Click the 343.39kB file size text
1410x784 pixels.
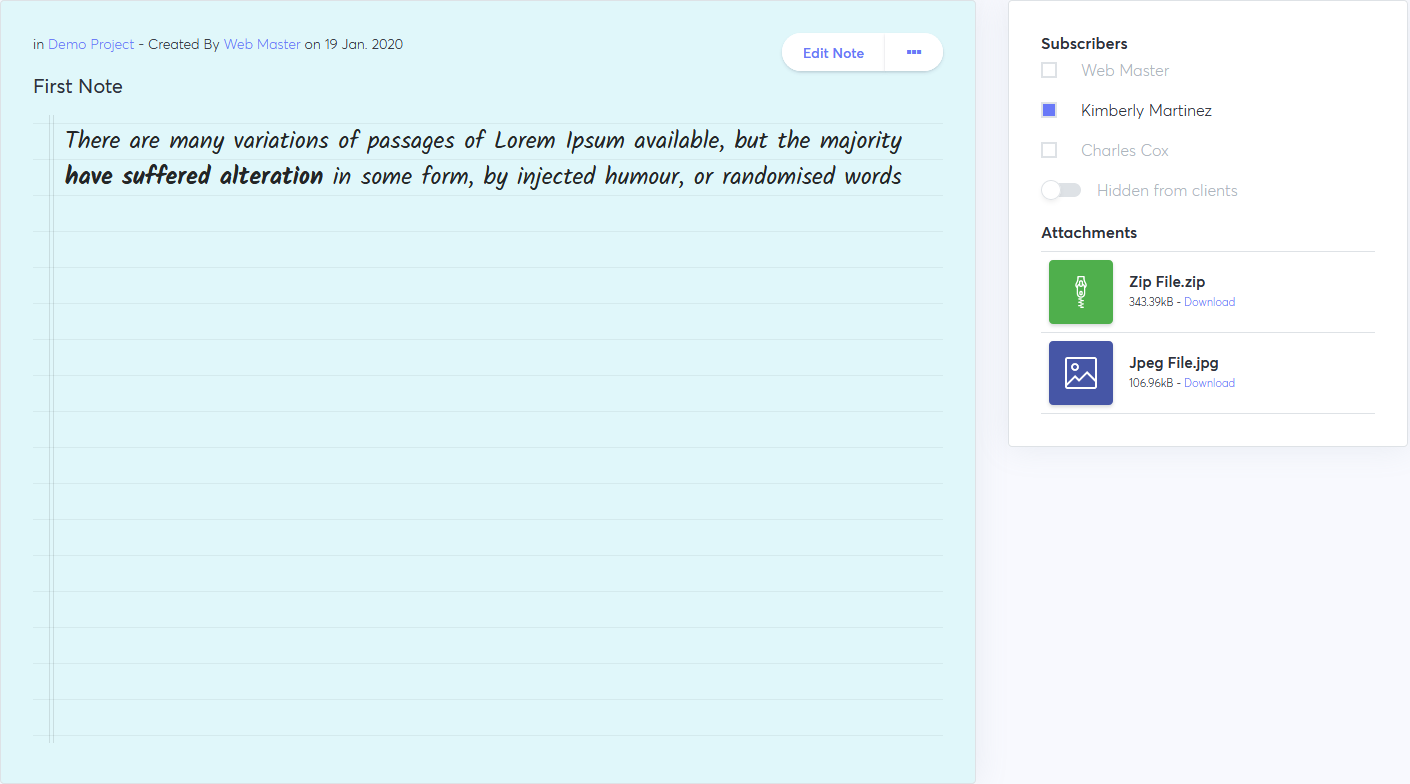(x=1151, y=302)
